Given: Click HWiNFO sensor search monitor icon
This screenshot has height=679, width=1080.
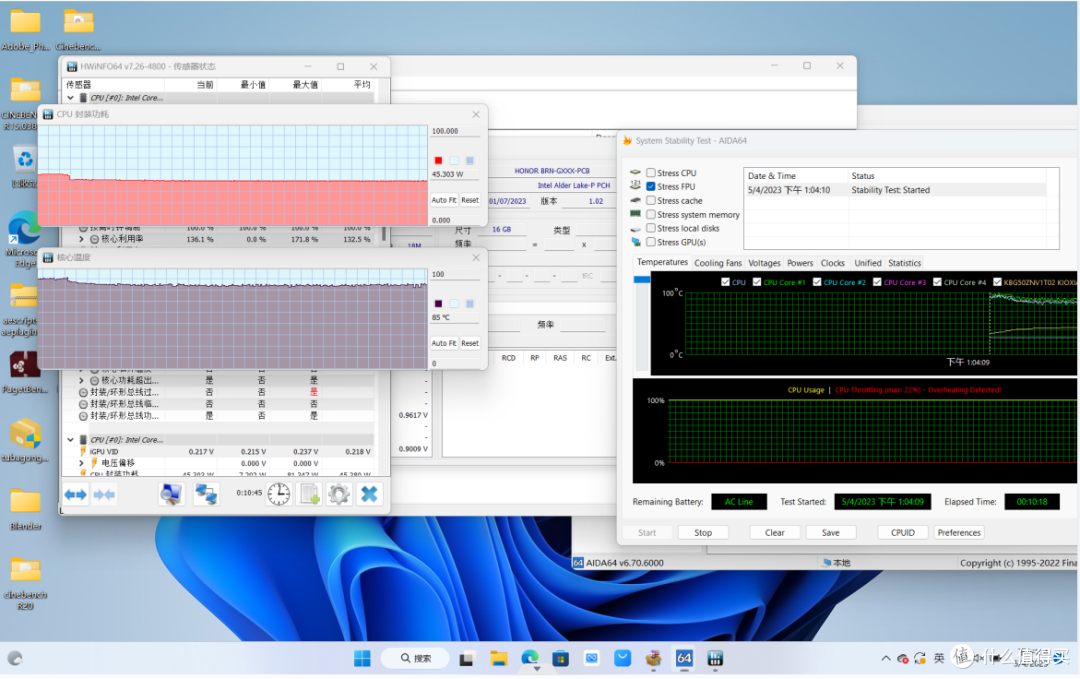Looking at the screenshot, I should coord(171,494).
